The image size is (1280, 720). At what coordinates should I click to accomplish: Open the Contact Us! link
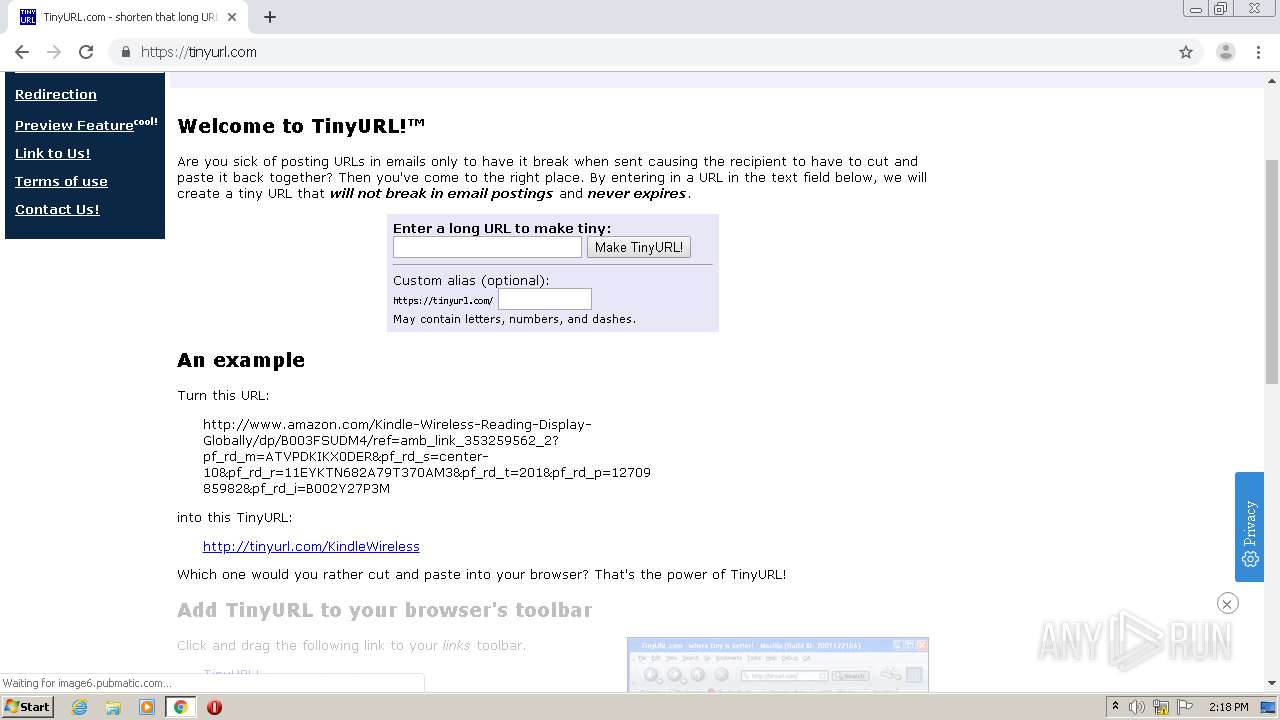point(57,209)
